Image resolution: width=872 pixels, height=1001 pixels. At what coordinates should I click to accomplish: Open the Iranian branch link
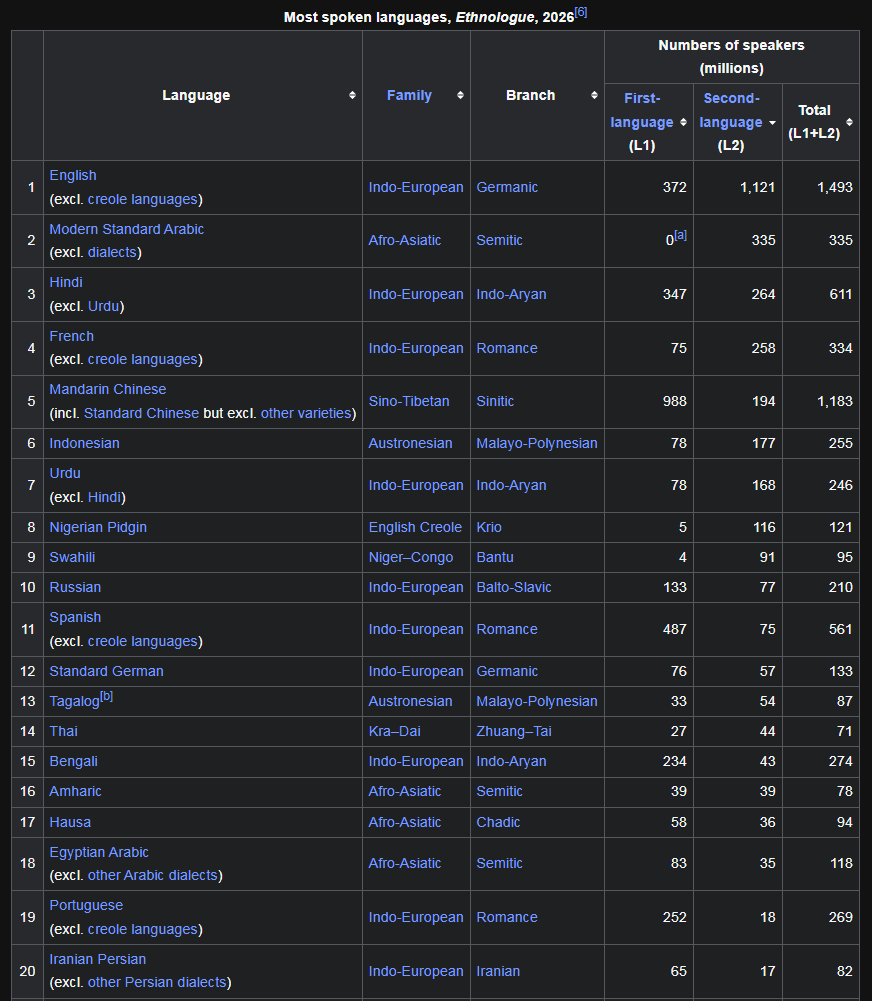pos(498,971)
